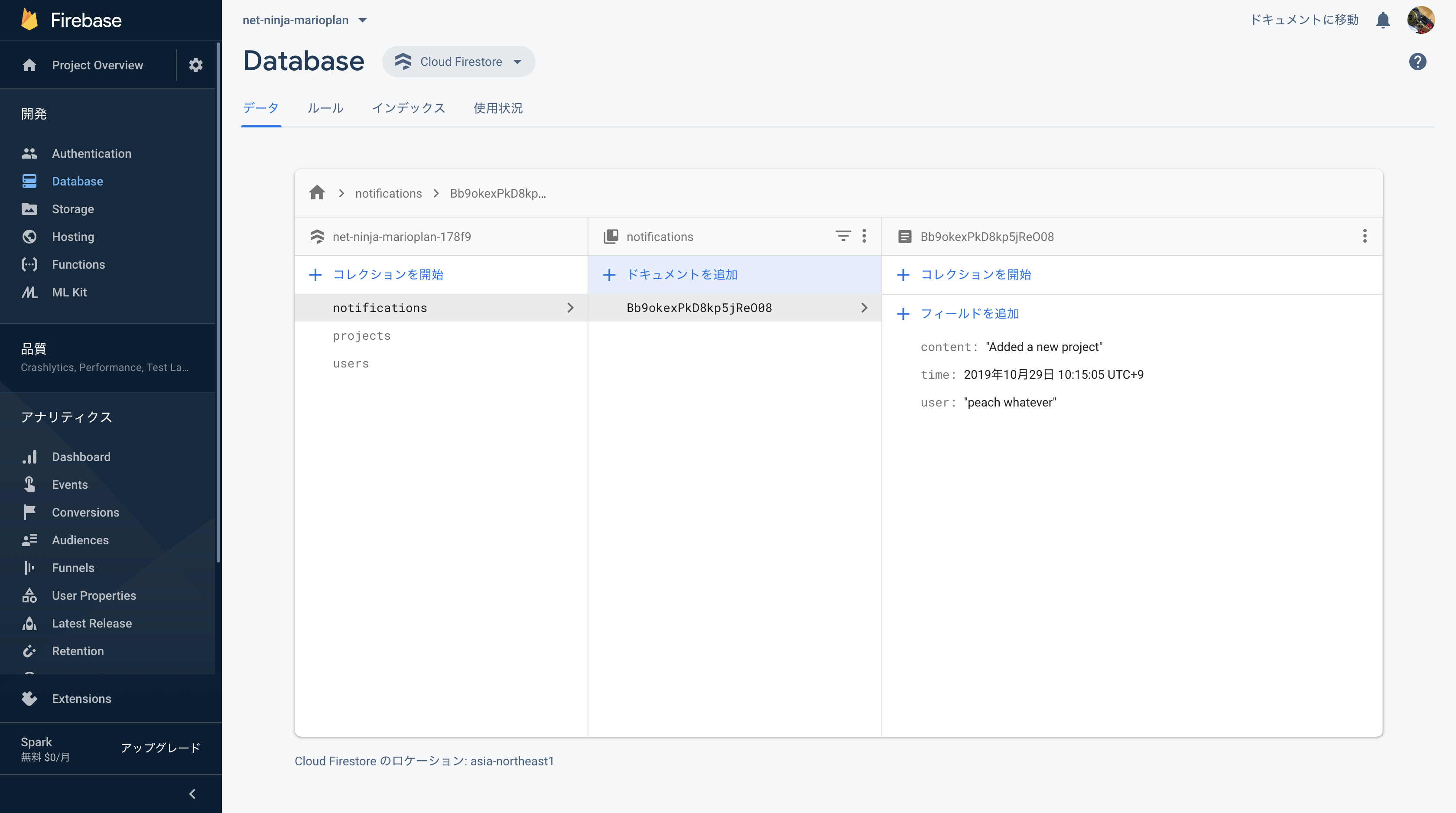Open Conversions analytics page
The image size is (1456, 813).
(x=85, y=512)
